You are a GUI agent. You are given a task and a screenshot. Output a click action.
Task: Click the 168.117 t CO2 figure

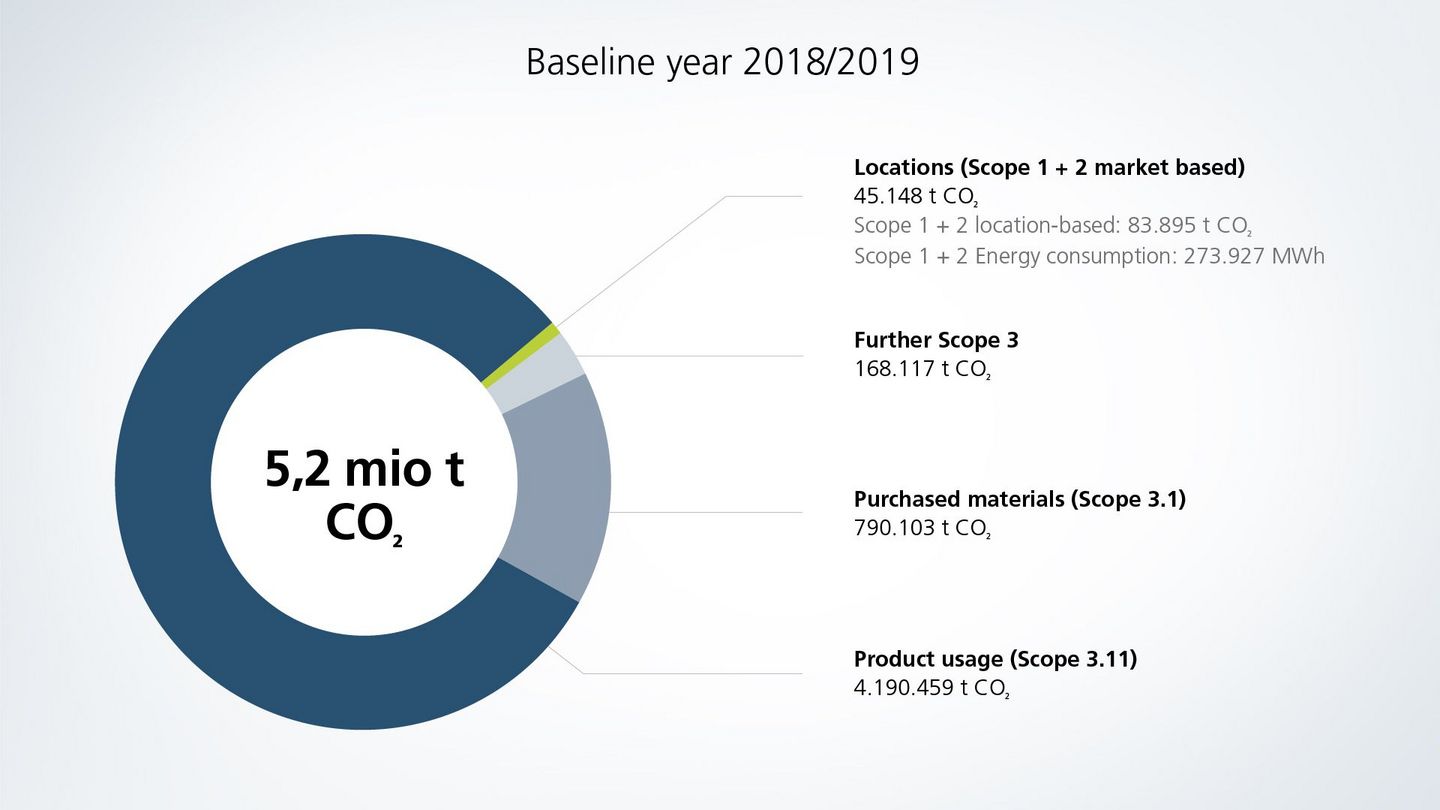tap(921, 368)
